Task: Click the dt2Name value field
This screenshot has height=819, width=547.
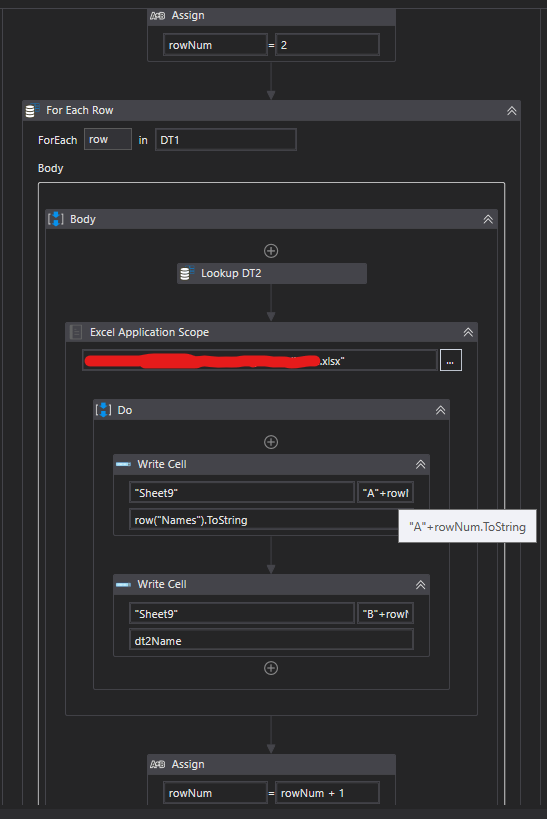Action: pyautogui.click(x=271, y=640)
